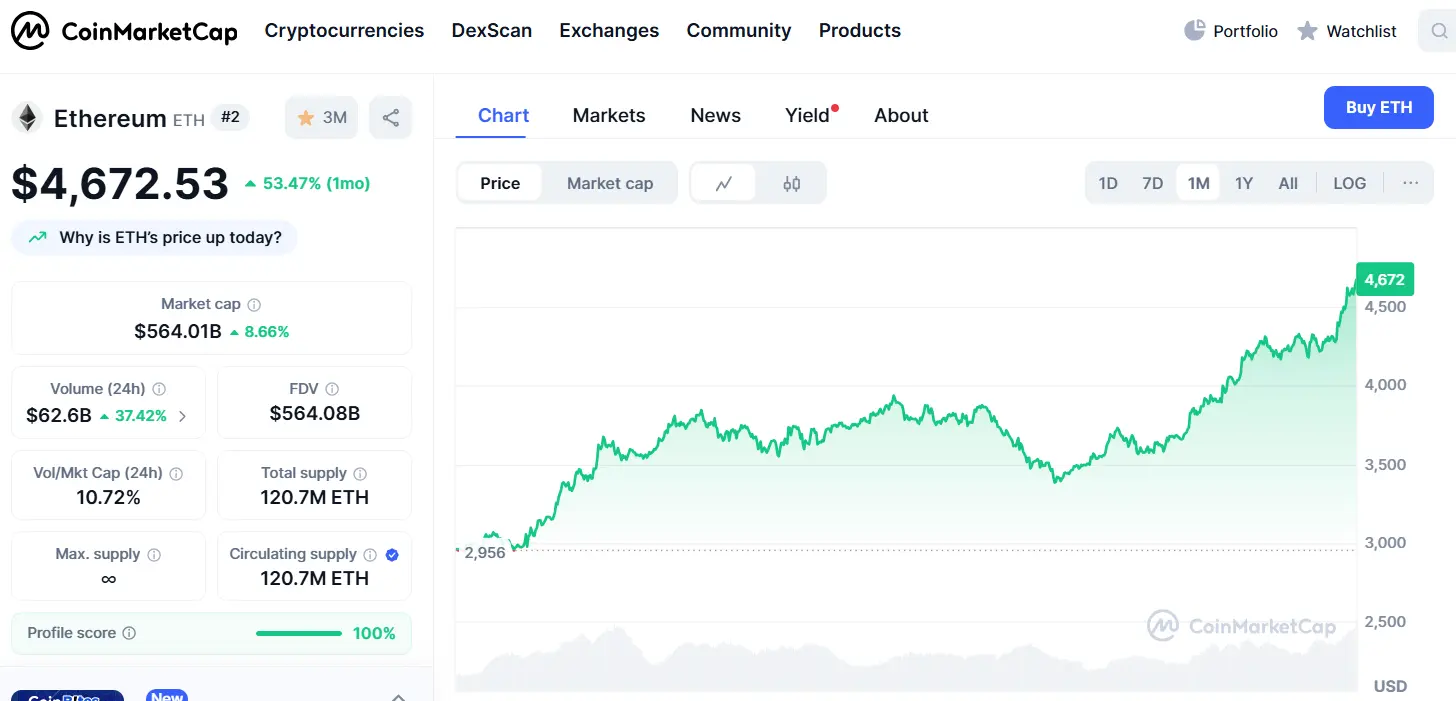Select the line chart type icon

724,183
